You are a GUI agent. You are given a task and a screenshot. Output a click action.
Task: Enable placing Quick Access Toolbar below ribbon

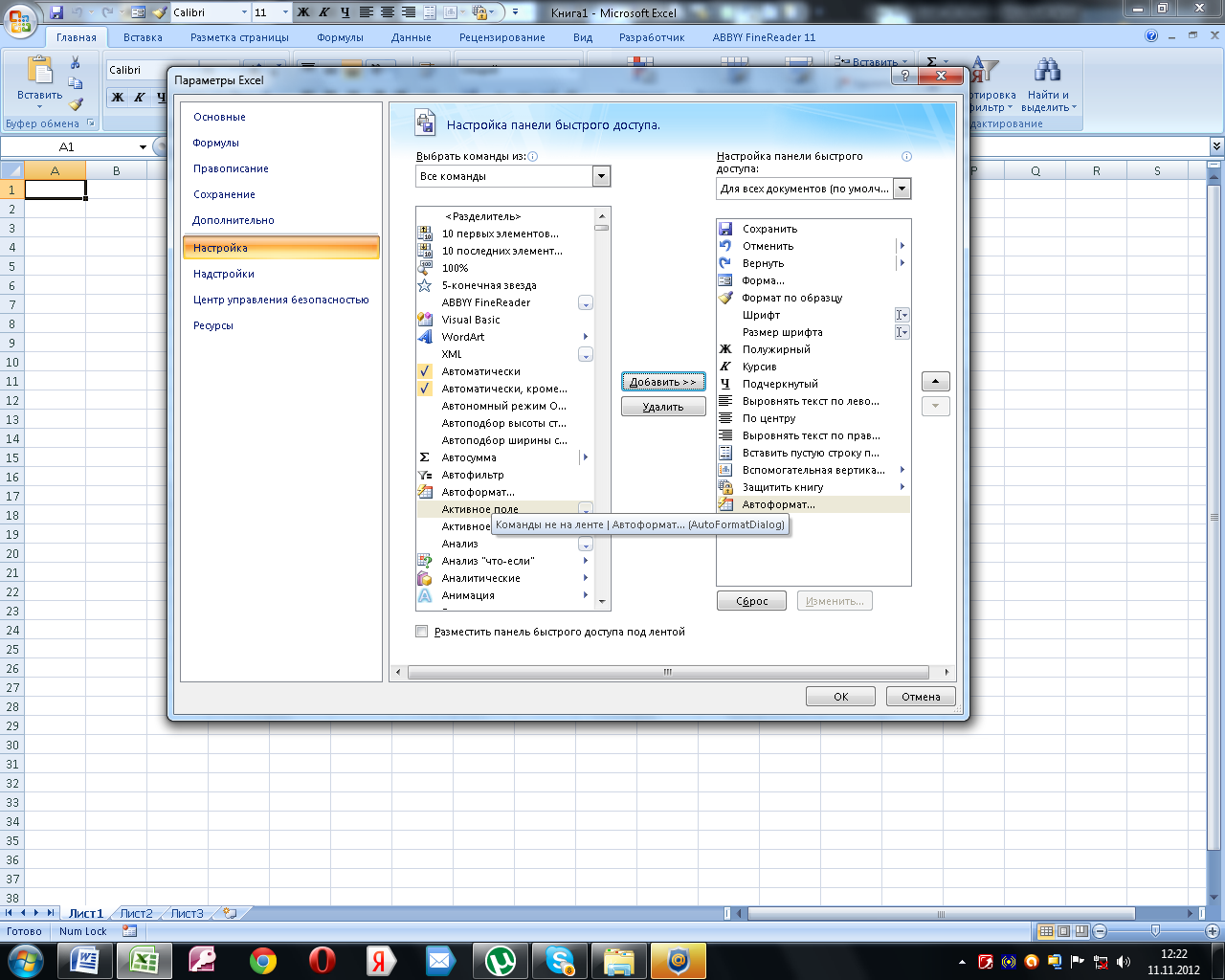pos(422,632)
